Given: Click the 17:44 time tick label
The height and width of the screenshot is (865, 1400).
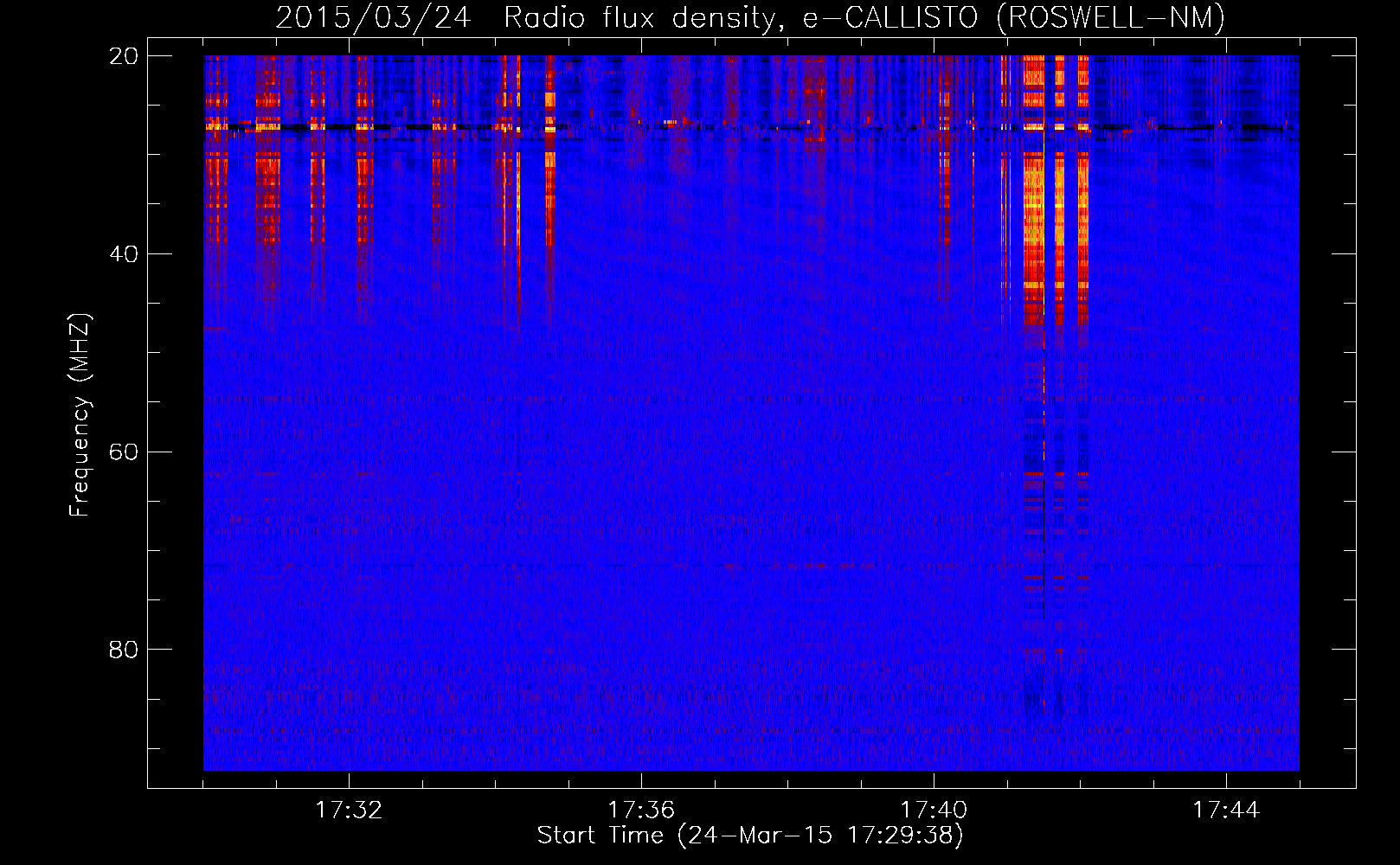Looking at the screenshot, I should [1226, 811].
